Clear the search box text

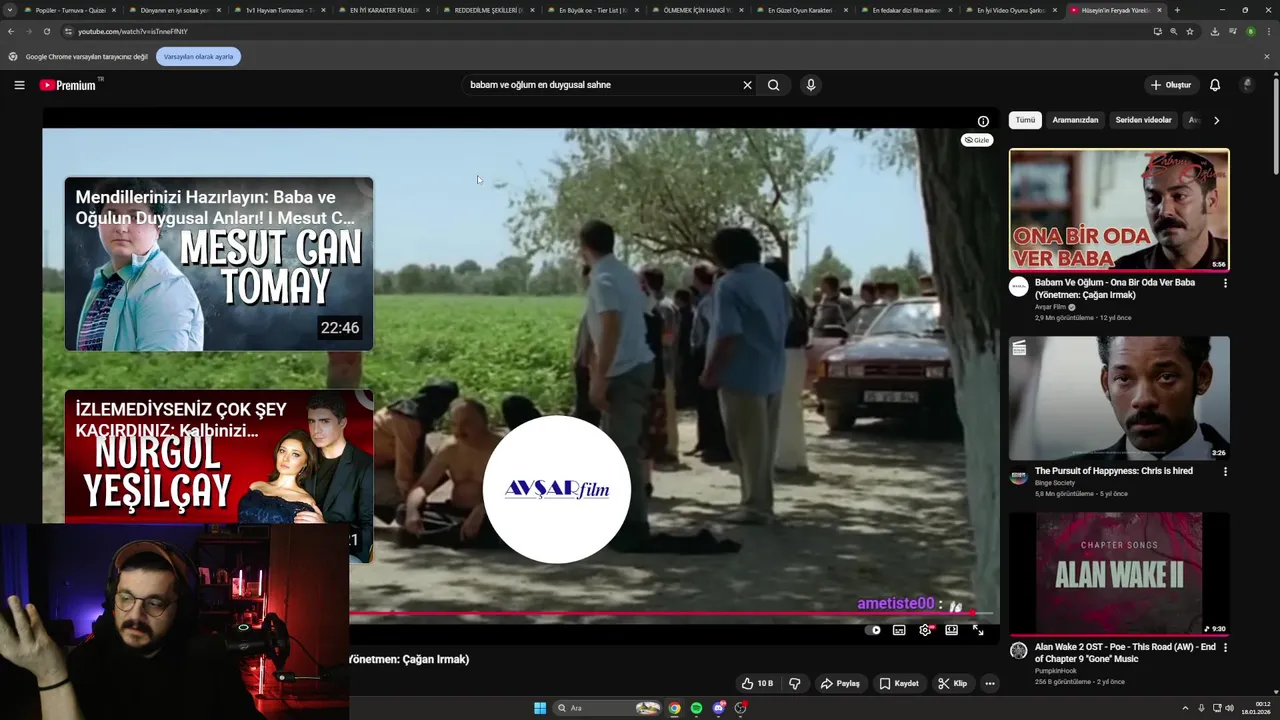coord(747,85)
